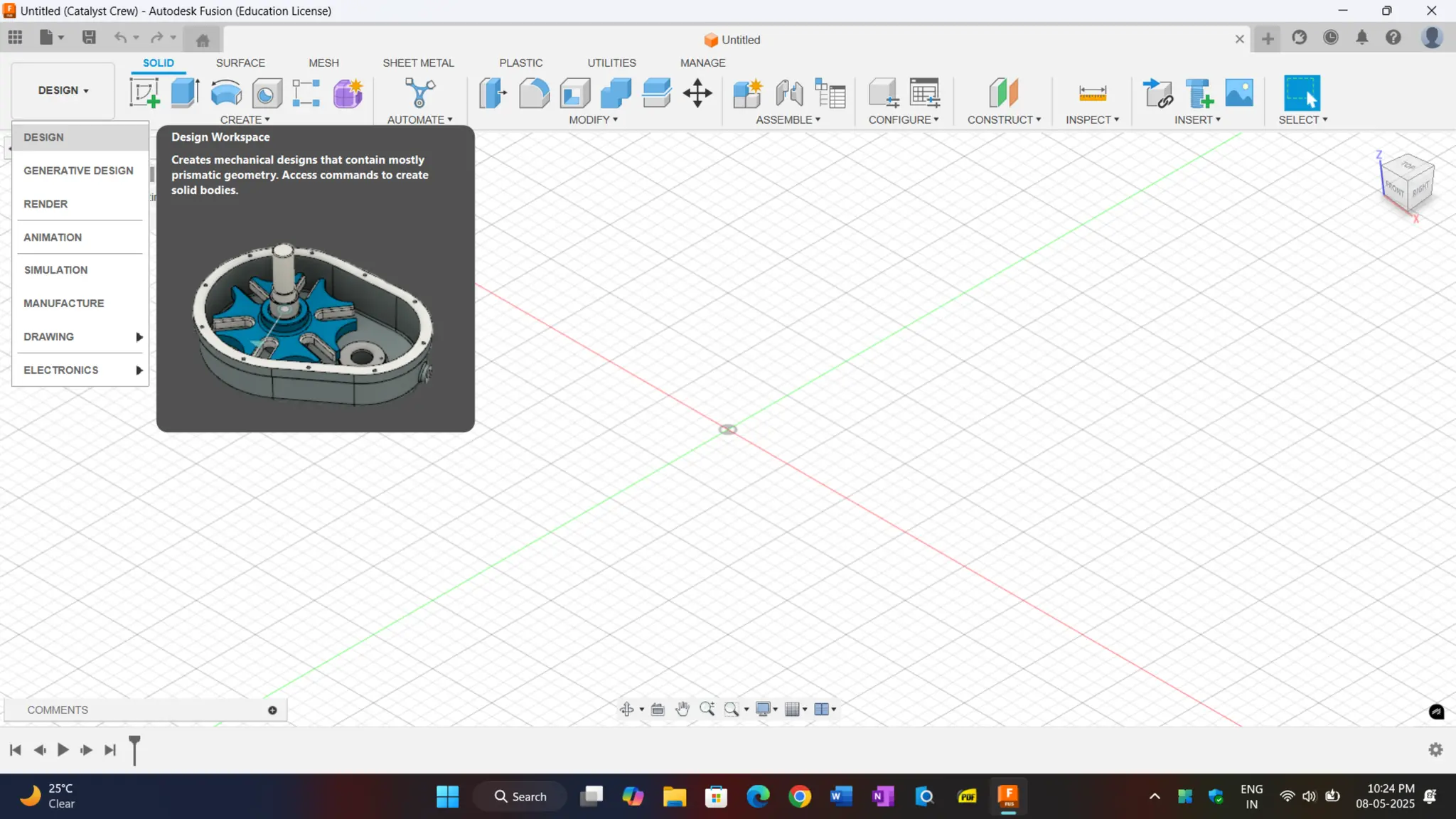
Task: Open the Measure tool icon
Action: point(1092,93)
